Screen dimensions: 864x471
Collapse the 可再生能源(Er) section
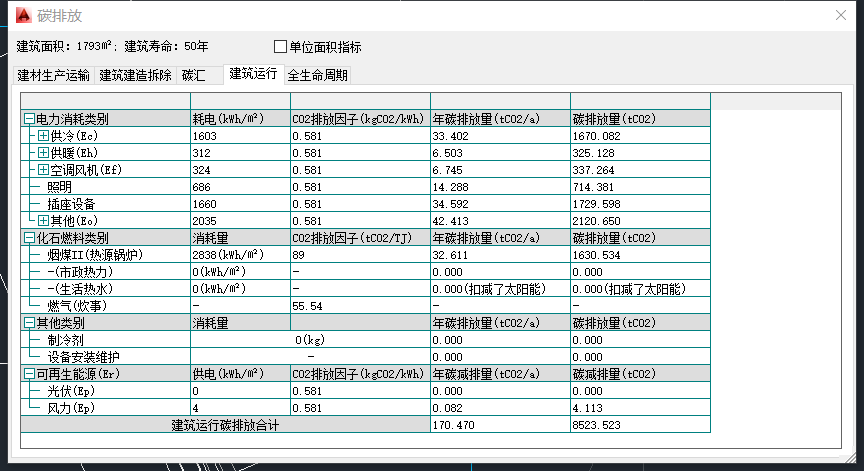[29, 374]
